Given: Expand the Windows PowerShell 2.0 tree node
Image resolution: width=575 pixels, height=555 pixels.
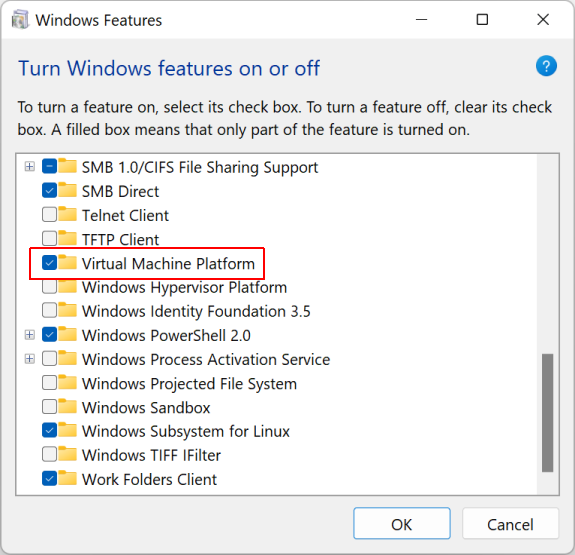Looking at the screenshot, I should pyautogui.click(x=30, y=335).
